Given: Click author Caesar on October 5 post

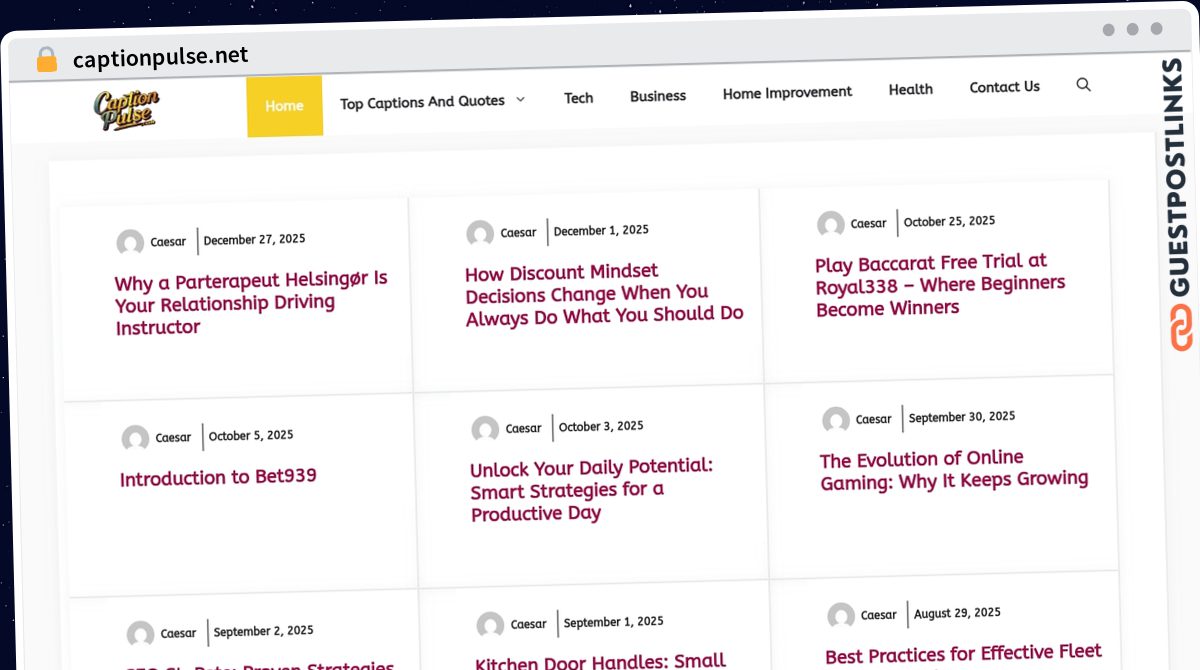Looking at the screenshot, I should pos(173,438).
